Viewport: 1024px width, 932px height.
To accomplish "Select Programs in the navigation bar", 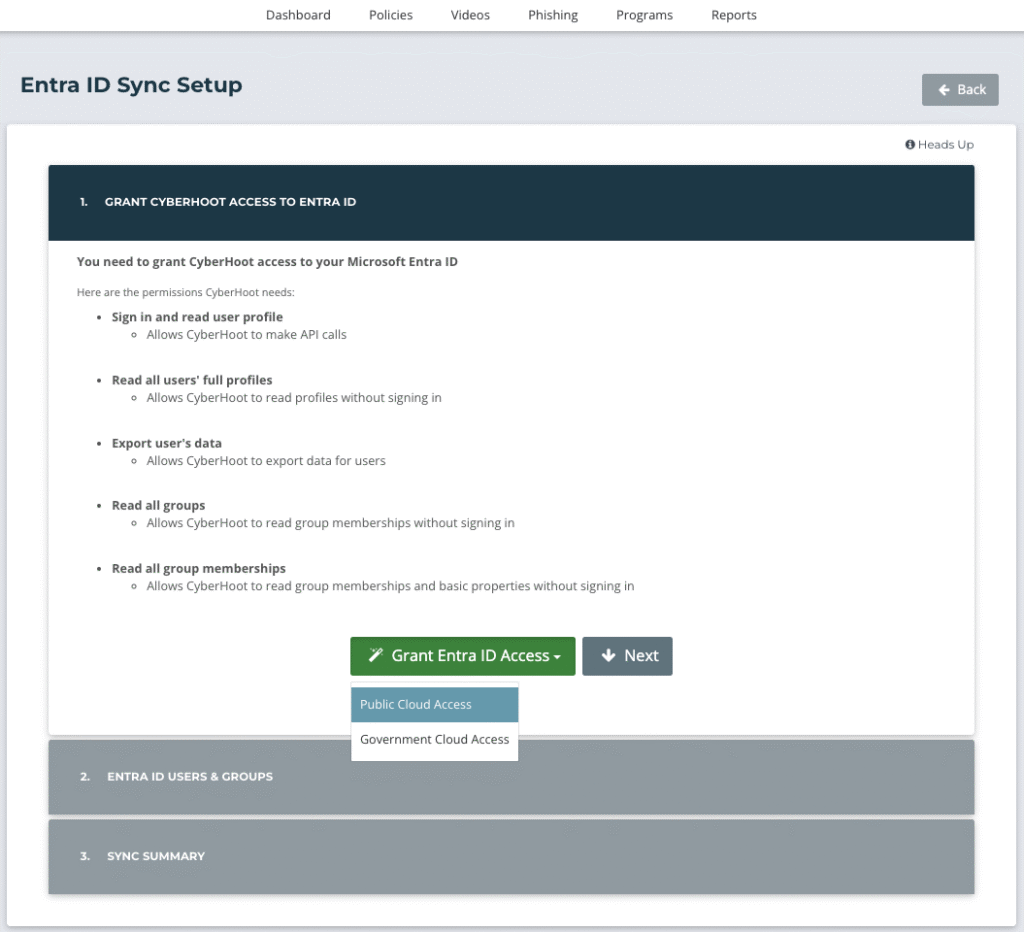I will [x=644, y=15].
